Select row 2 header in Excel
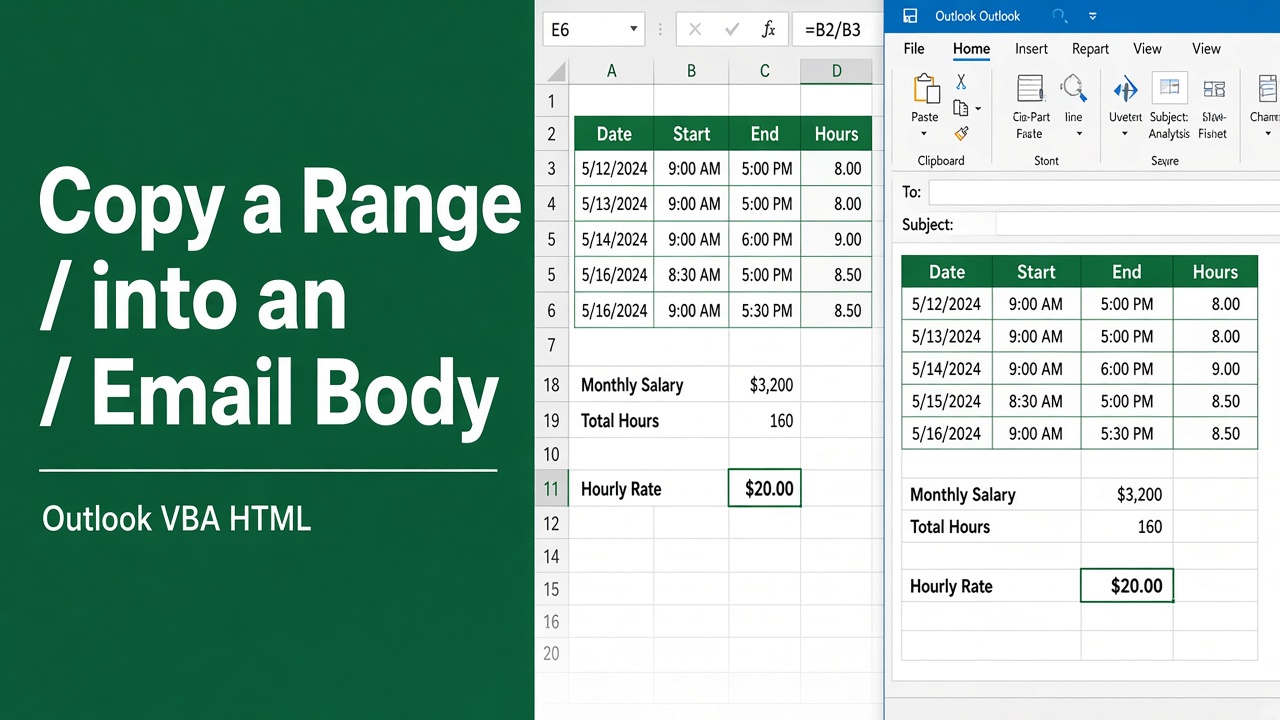 (551, 134)
